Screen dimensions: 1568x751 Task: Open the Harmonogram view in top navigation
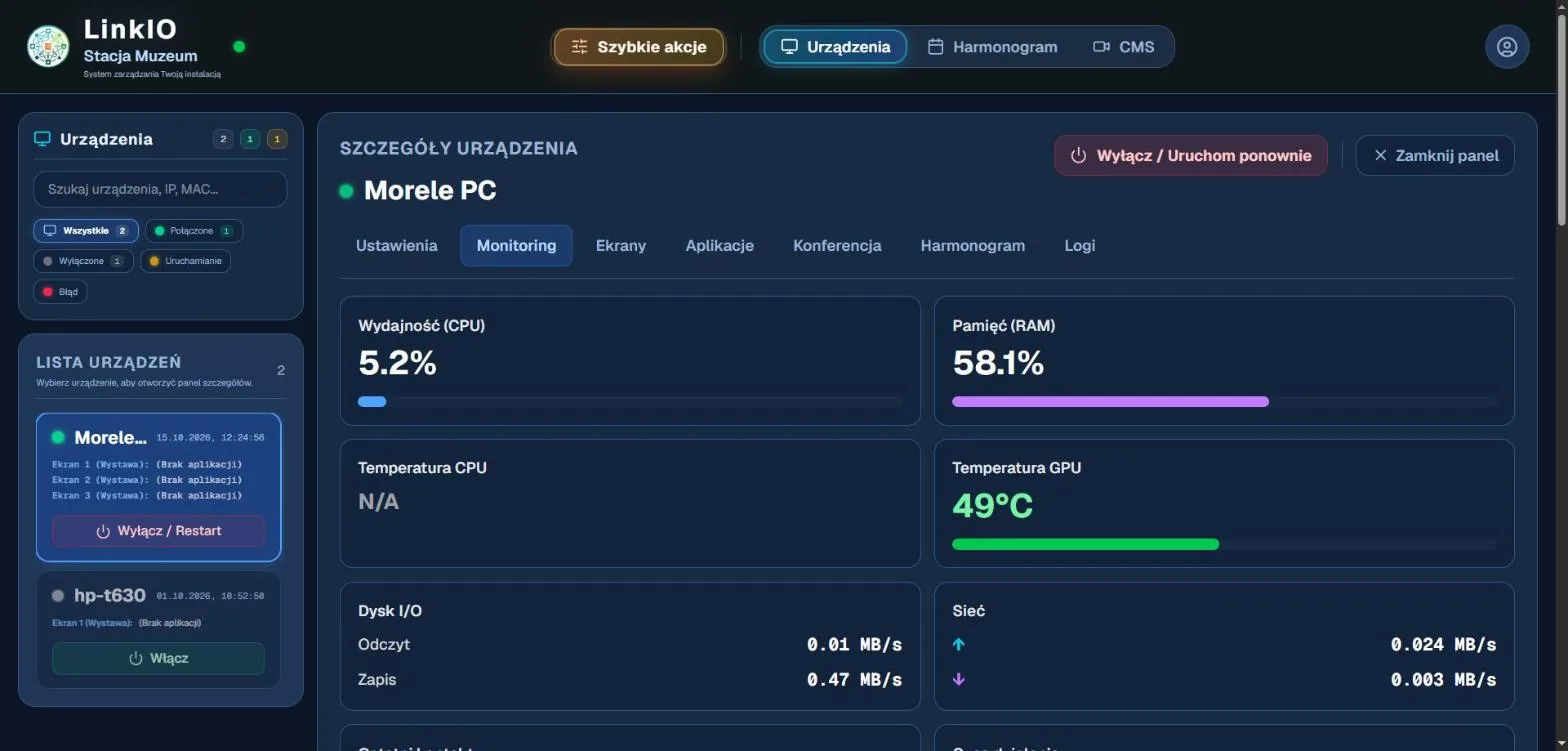[x=992, y=47]
